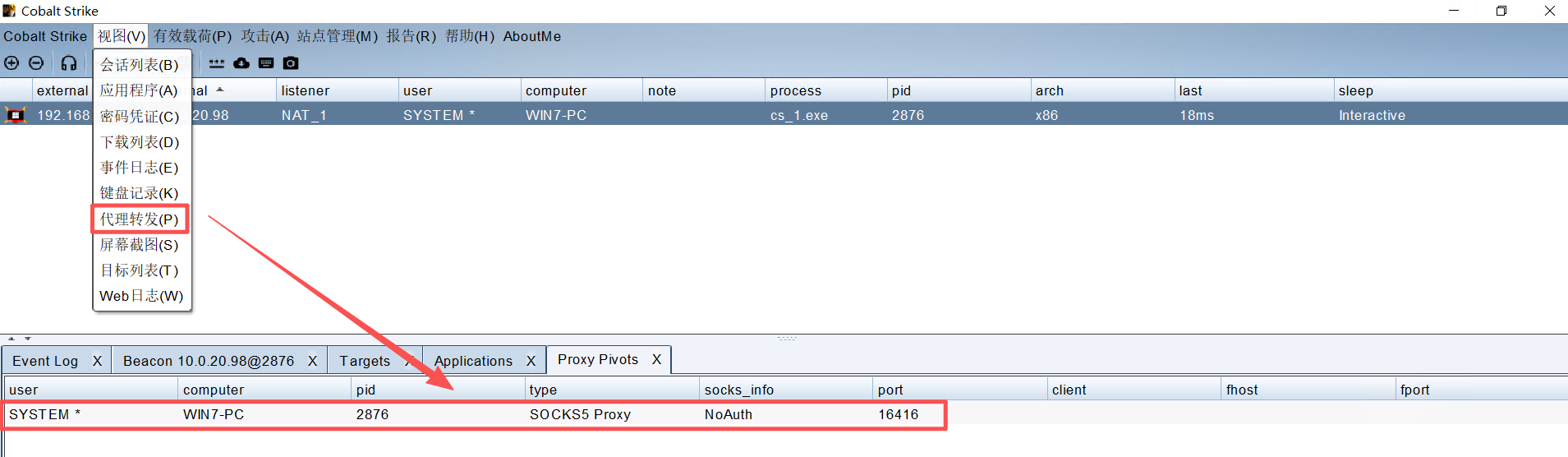Click the keystrokes keyboard toolbar icon
The height and width of the screenshot is (457, 1568).
coord(266,63)
